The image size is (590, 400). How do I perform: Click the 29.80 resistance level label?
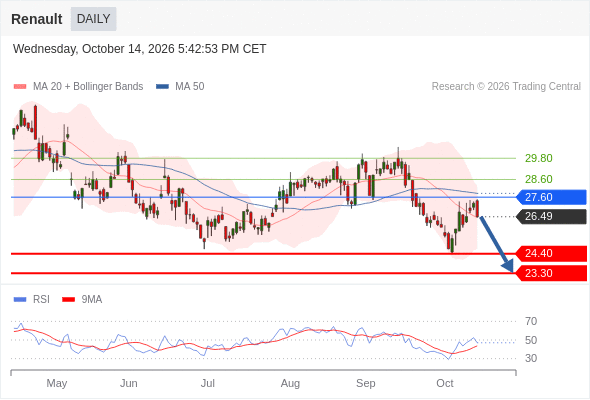(539, 158)
